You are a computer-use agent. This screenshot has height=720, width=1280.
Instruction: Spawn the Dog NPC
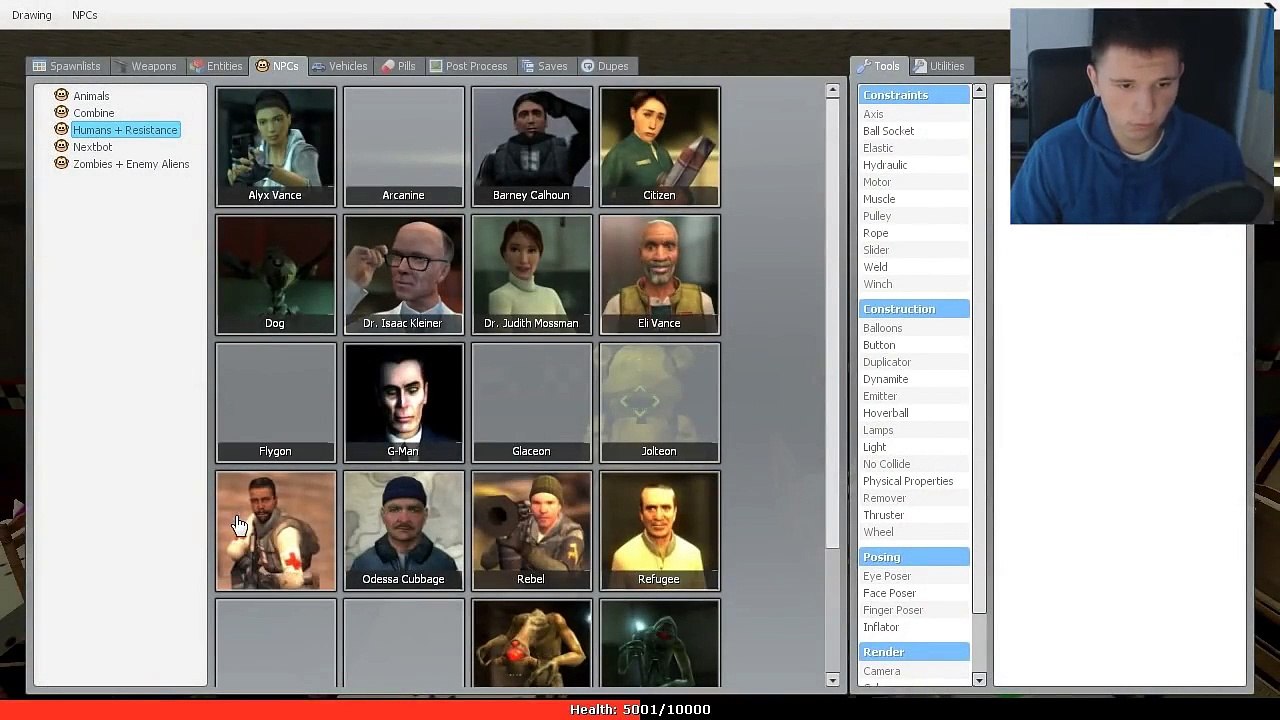pyautogui.click(x=275, y=274)
